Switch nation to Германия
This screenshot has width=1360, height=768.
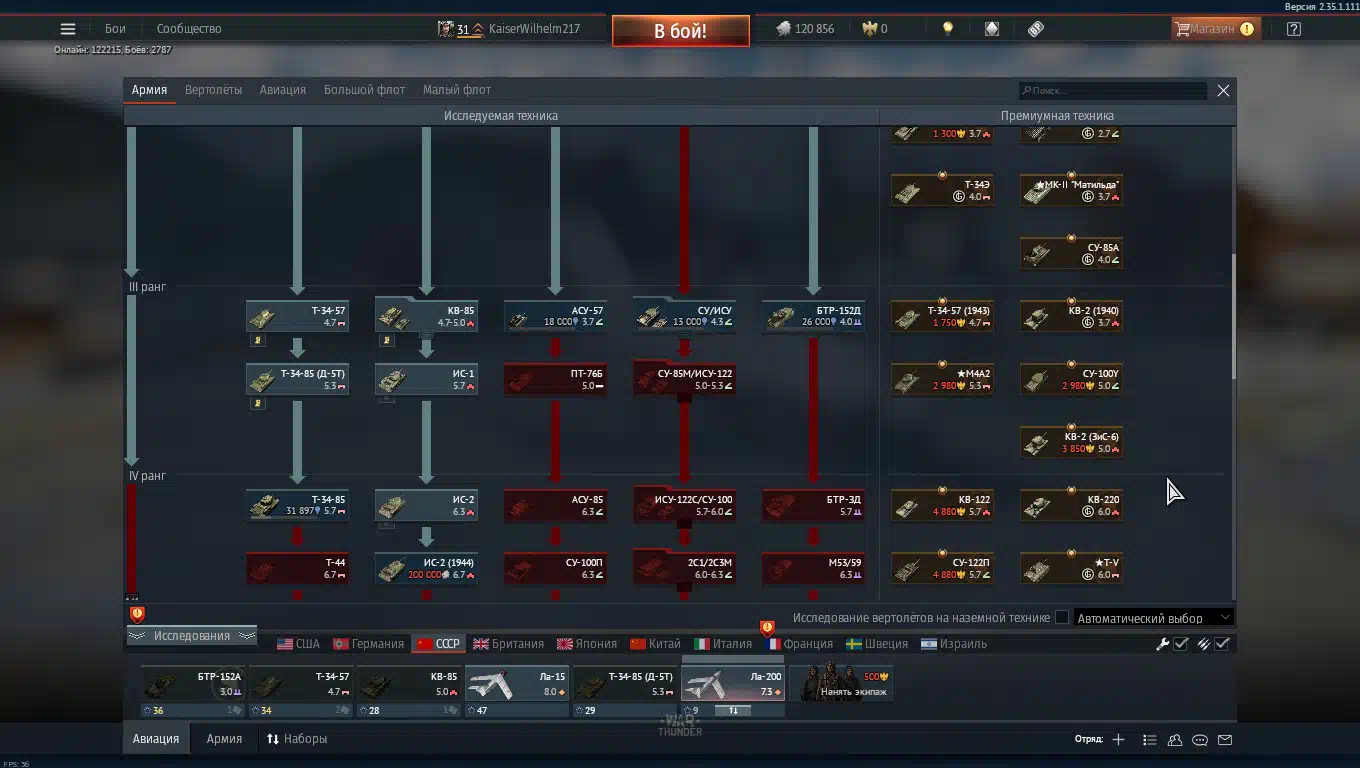tap(368, 644)
